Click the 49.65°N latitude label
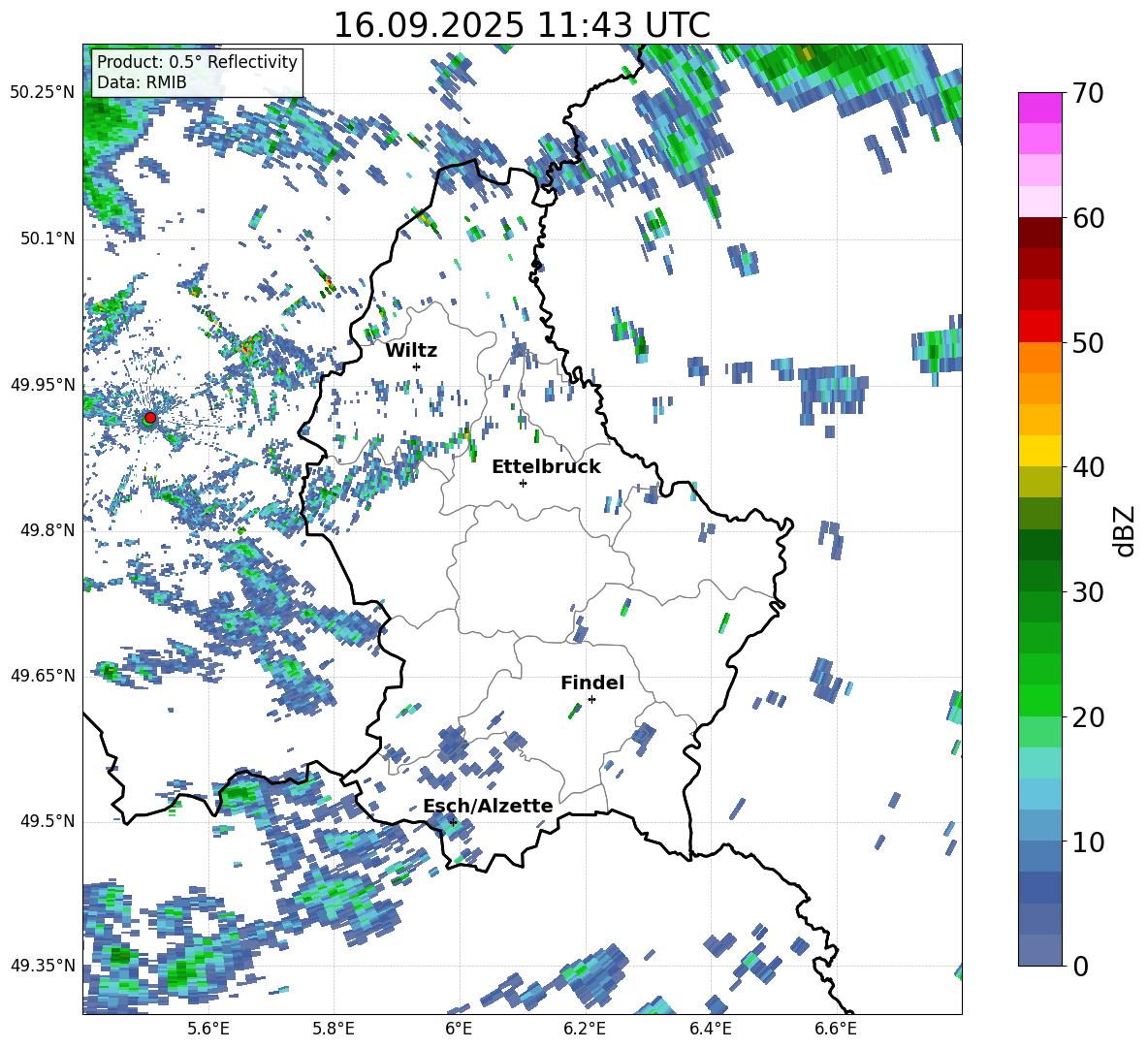The height and width of the screenshot is (1048, 1148). [43, 676]
